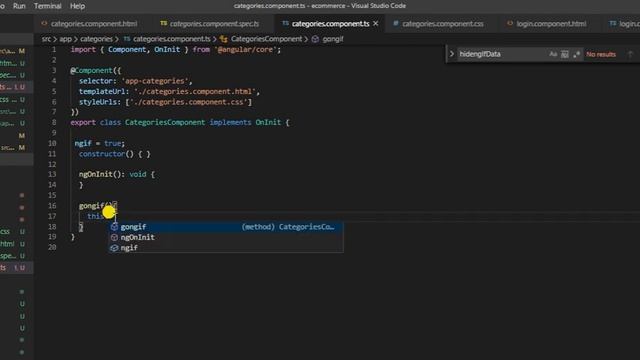Open the Run menu
The image size is (640, 360).
coord(19,6)
